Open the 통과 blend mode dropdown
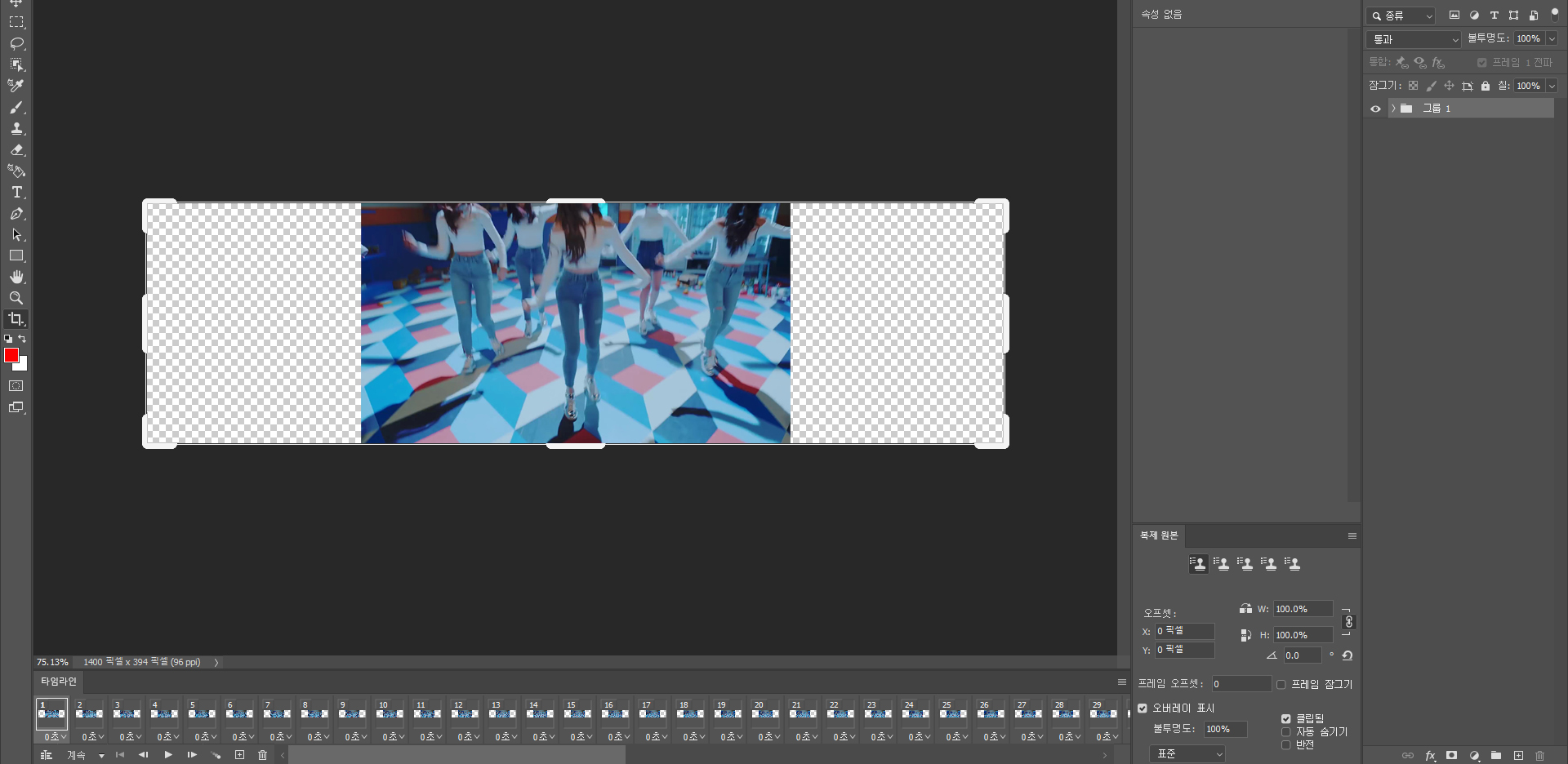The image size is (1568, 764). [1414, 39]
